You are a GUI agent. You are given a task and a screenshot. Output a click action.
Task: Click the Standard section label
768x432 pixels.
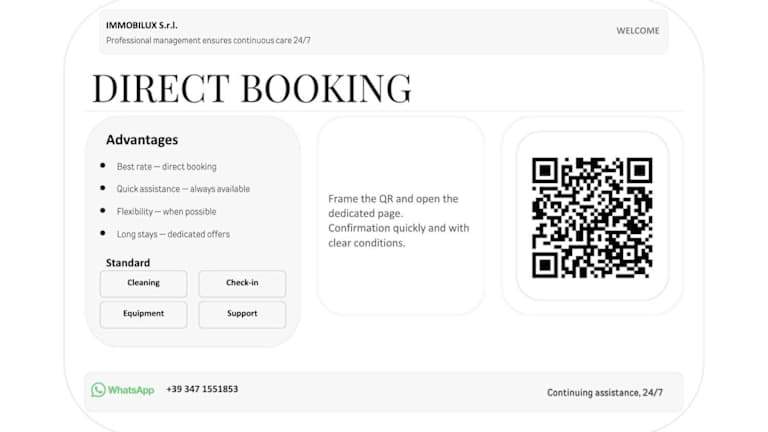pos(128,263)
